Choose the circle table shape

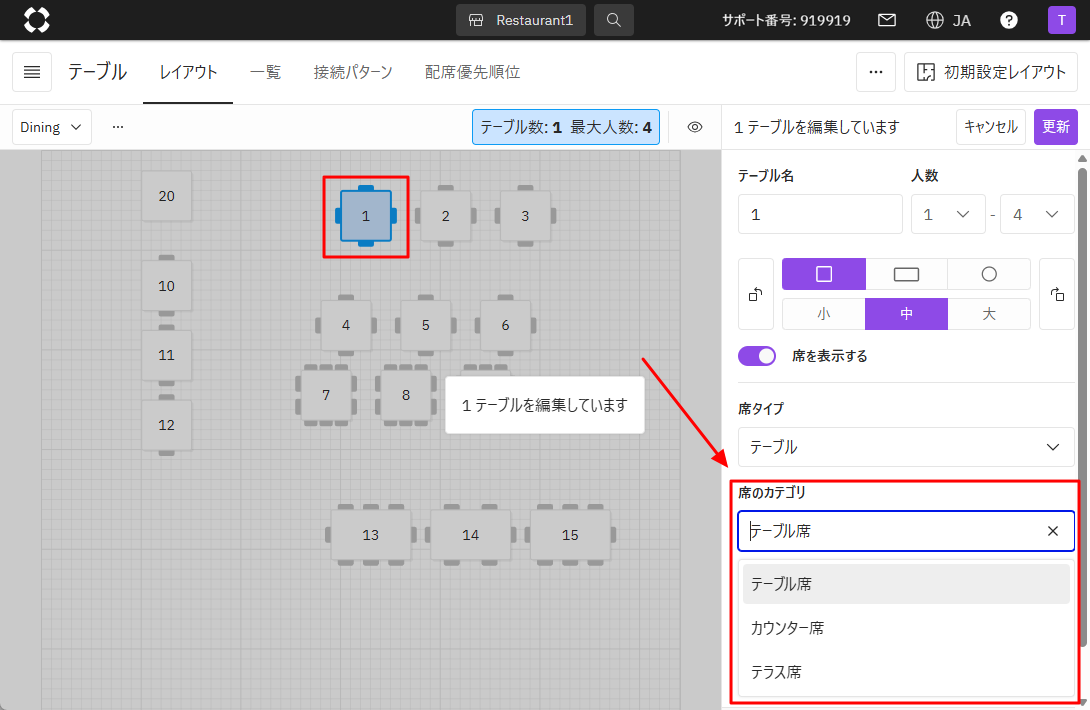coord(989,274)
